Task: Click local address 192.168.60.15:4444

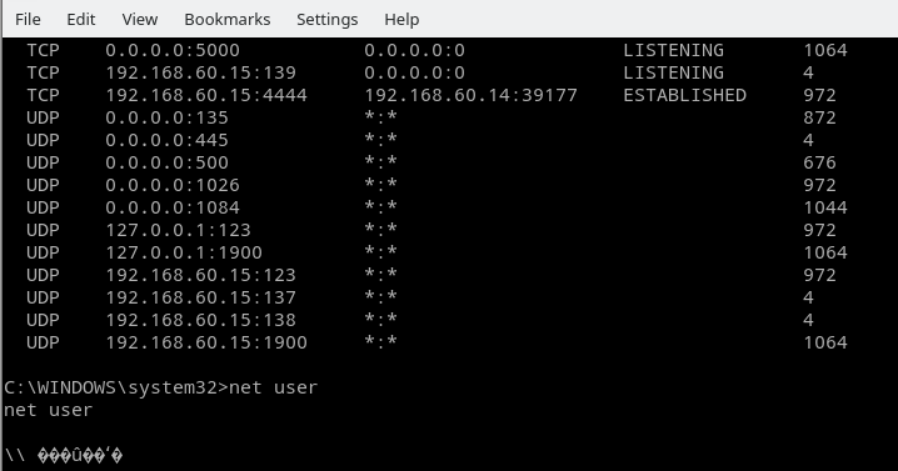Action: pos(206,95)
